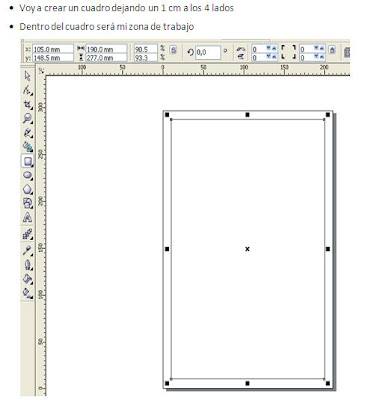Select the Text tool
The height and width of the screenshot is (400, 383).
[28, 218]
